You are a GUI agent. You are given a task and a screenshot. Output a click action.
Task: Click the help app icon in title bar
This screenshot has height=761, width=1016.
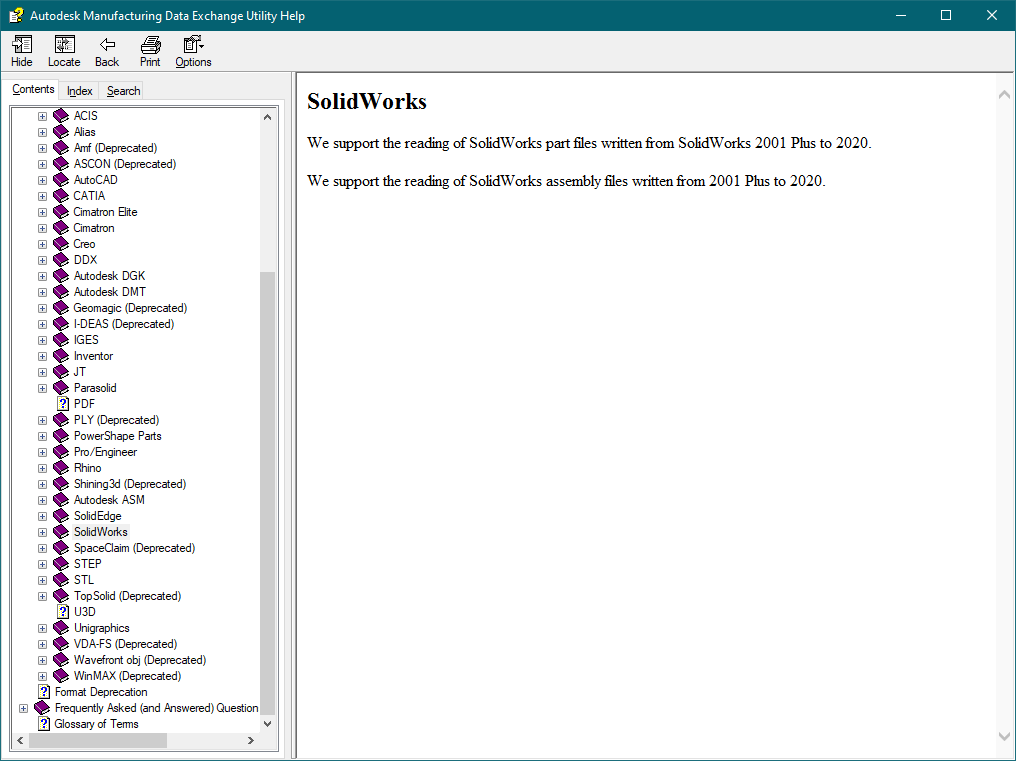[x=16, y=16]
